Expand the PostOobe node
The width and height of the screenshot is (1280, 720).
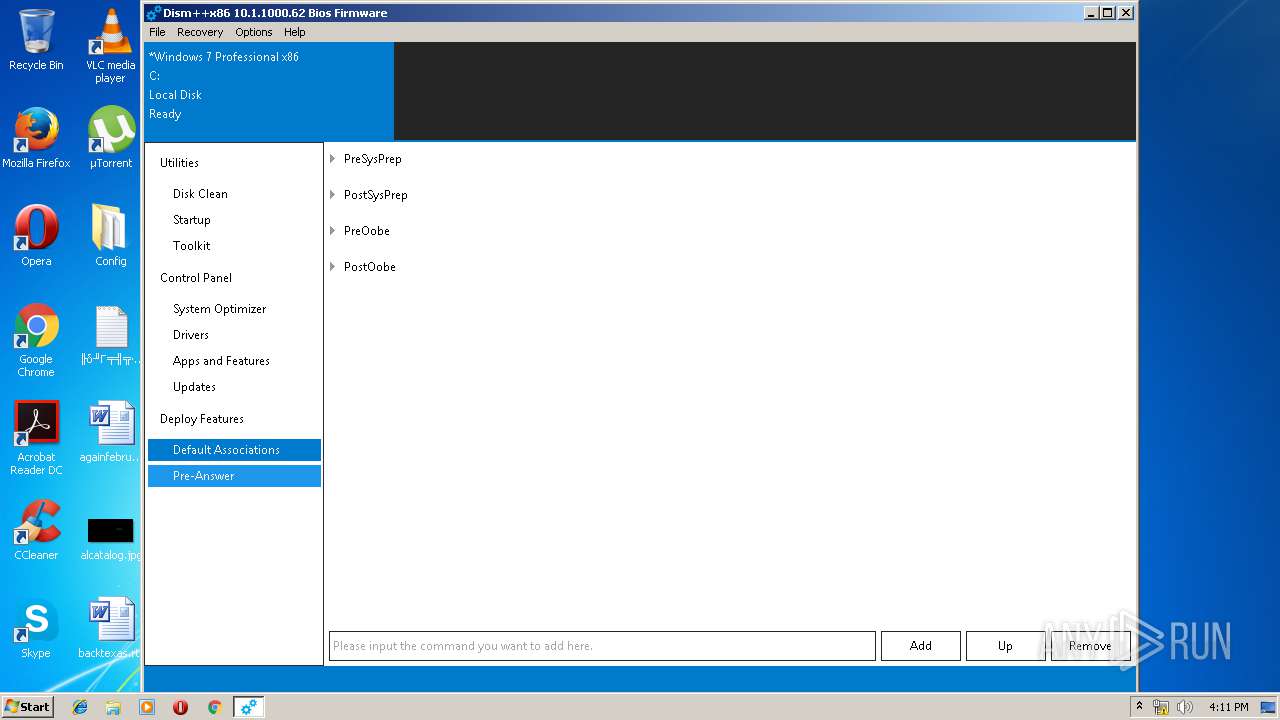pos(333,267)
